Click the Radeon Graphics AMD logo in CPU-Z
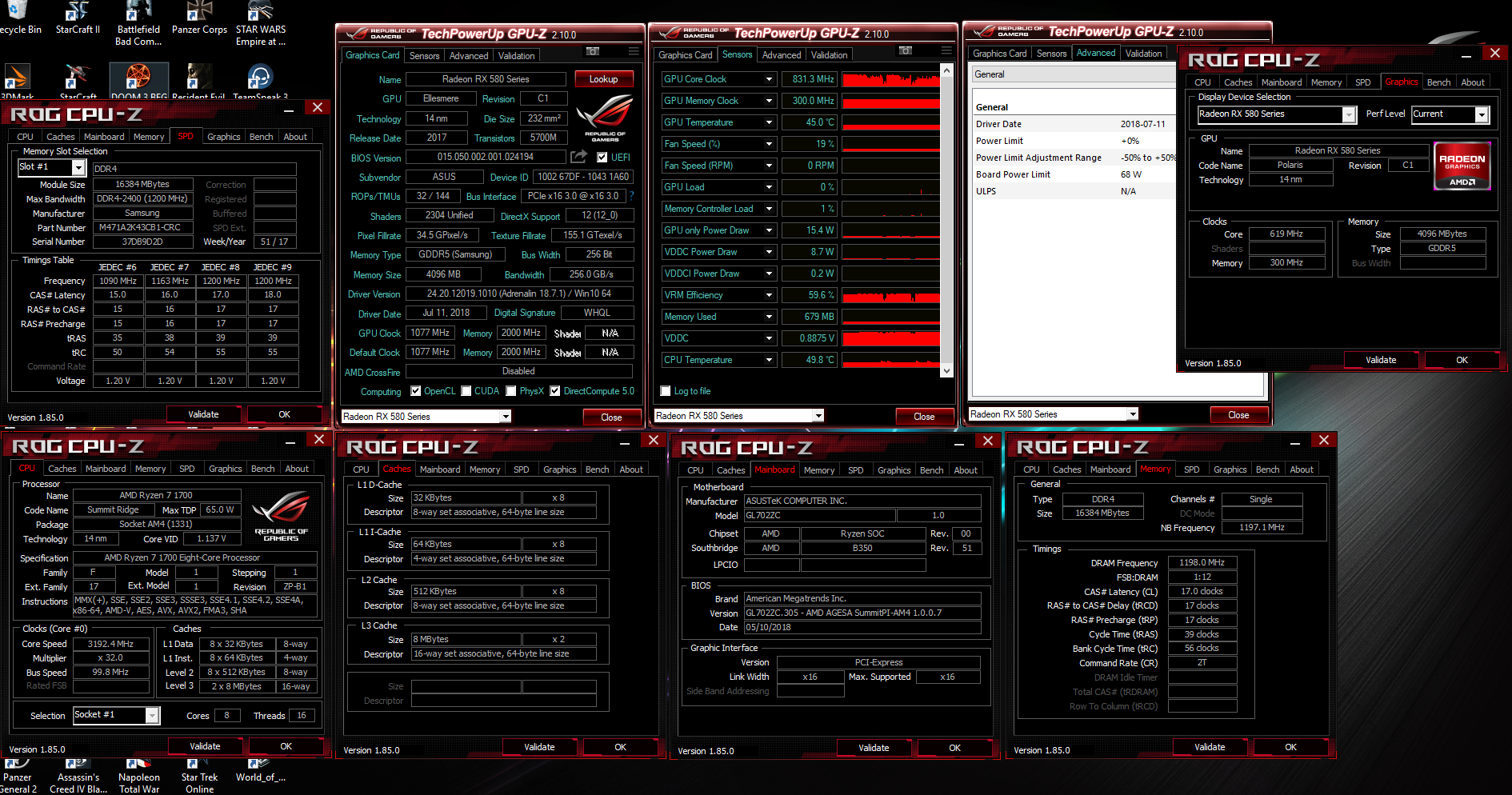The width and height of the screenshot is (1512, 795). click(1462, 166)
